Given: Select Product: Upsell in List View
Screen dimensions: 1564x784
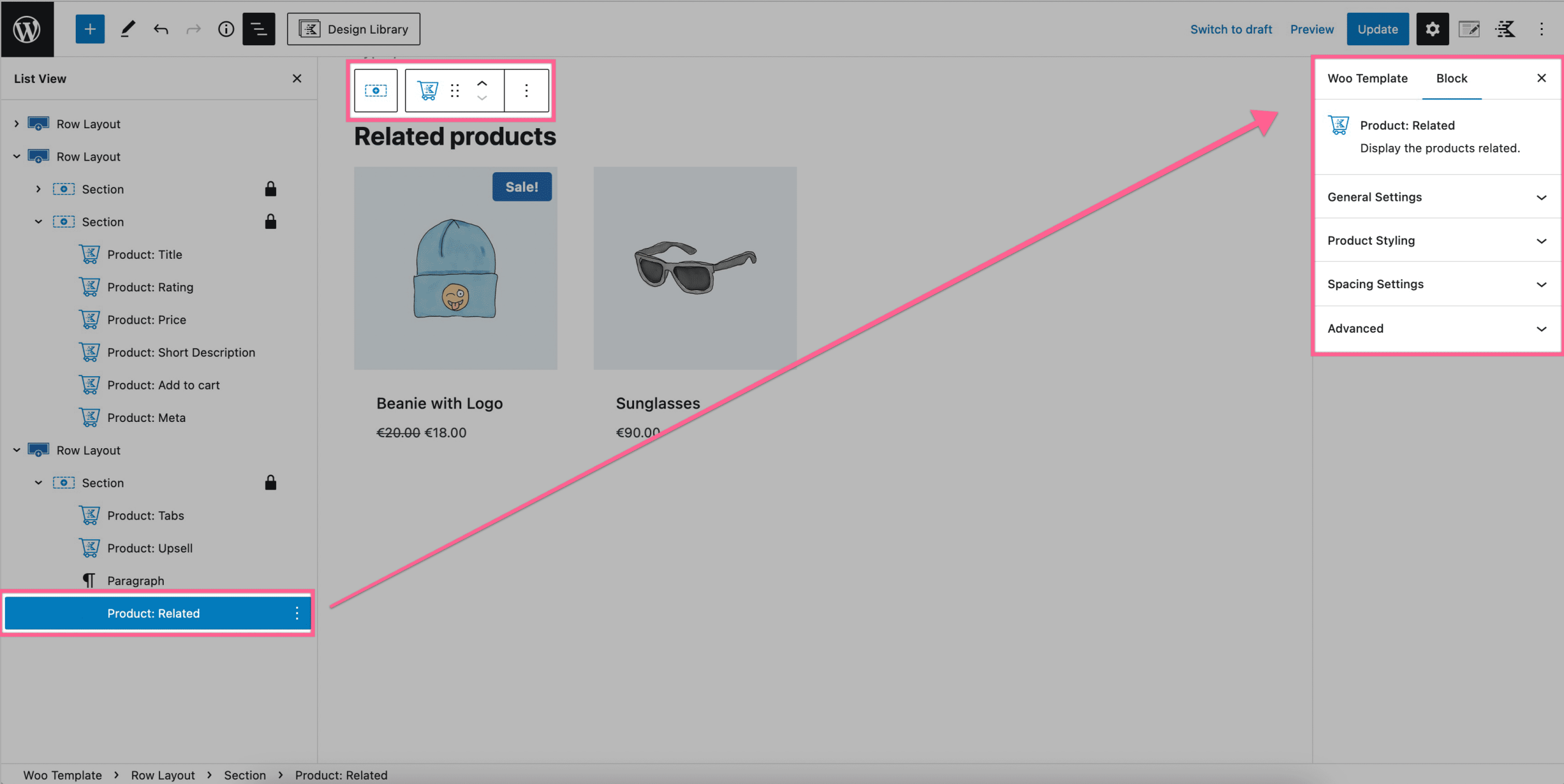Looking at the screenshot, I should click(150, 548).
